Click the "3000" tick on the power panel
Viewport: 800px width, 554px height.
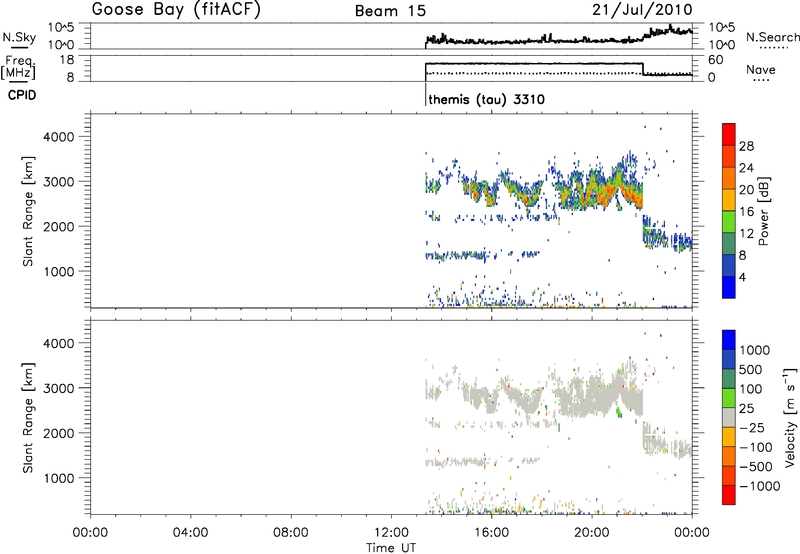[59, 182]
